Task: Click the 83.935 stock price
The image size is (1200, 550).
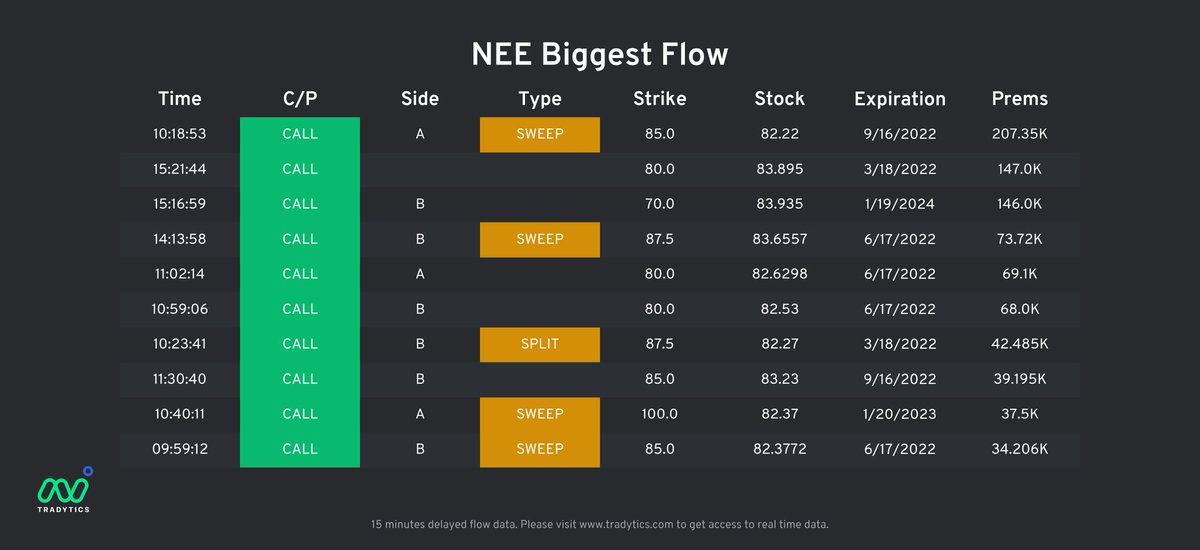Action: point(780,204)
